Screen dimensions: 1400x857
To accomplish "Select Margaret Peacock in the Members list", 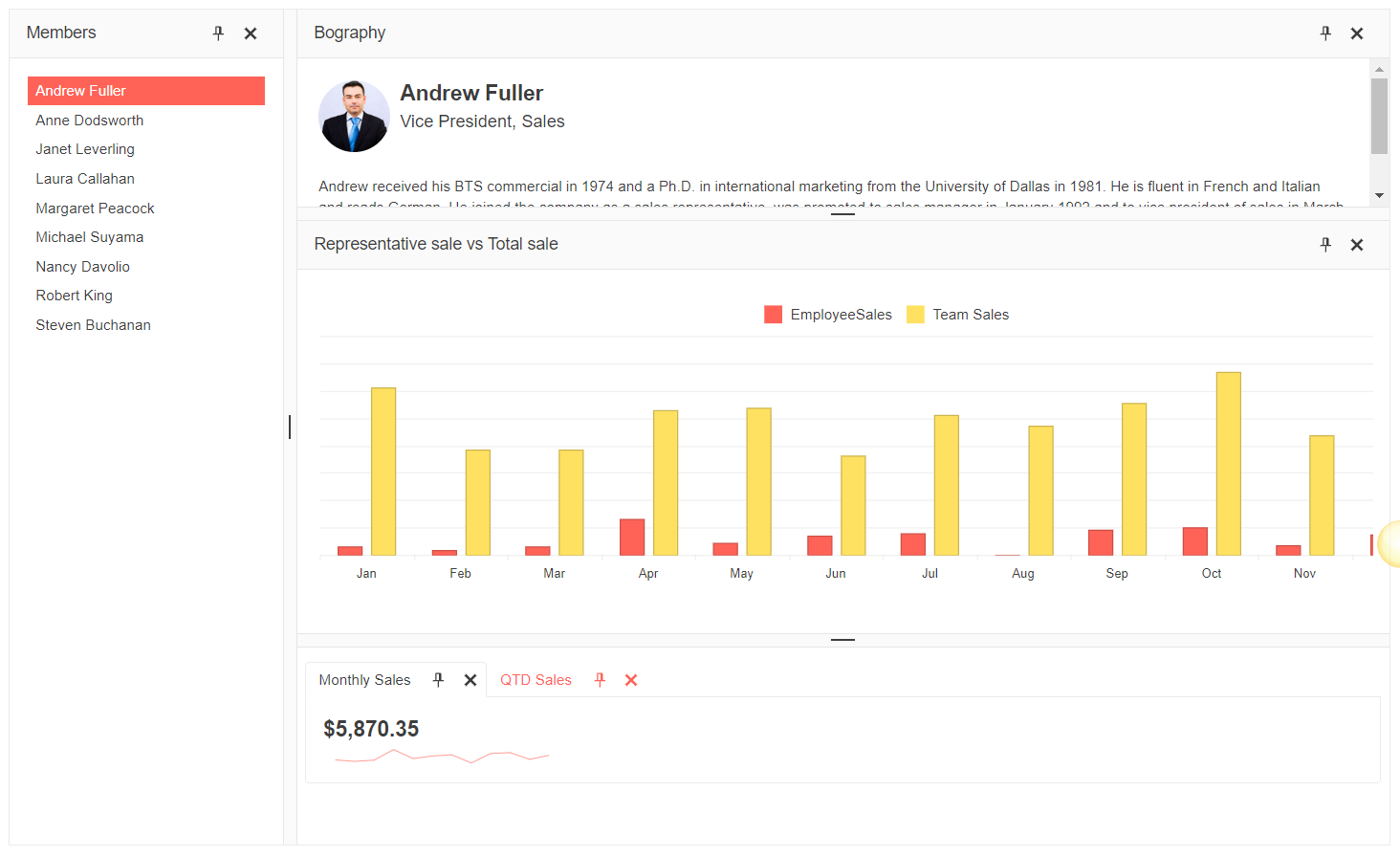I will [x=95, y=208].
